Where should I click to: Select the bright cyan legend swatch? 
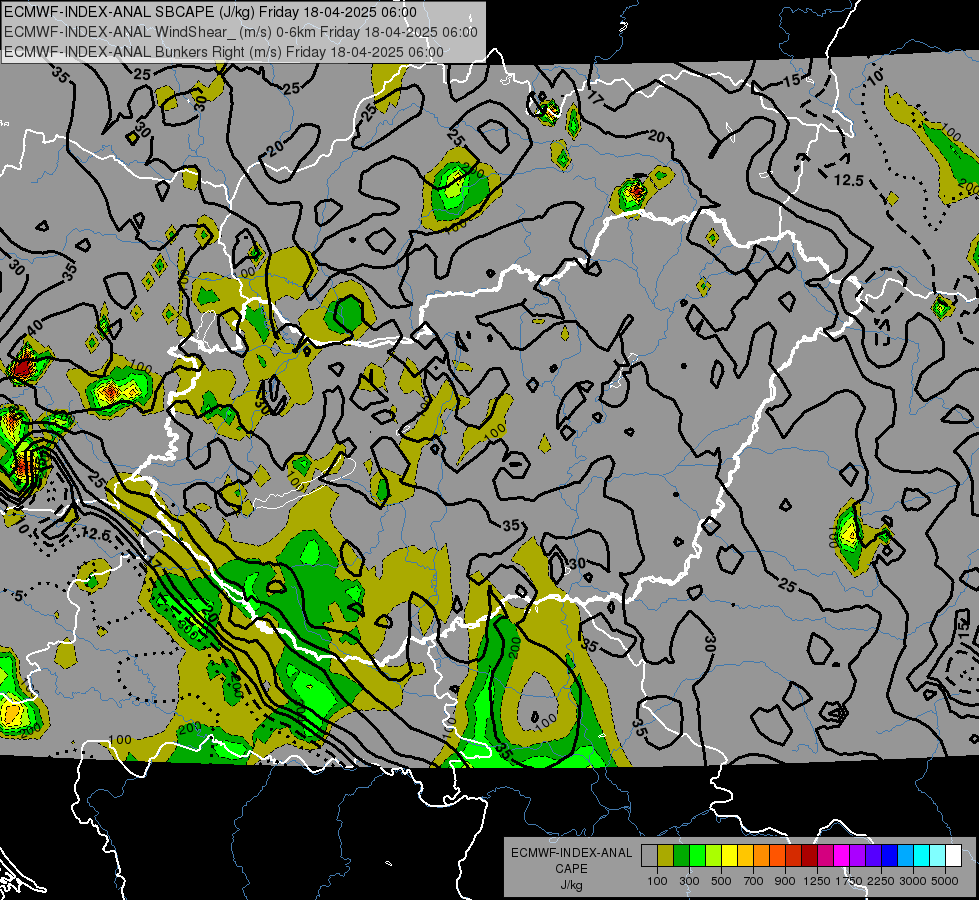point(922,855)
